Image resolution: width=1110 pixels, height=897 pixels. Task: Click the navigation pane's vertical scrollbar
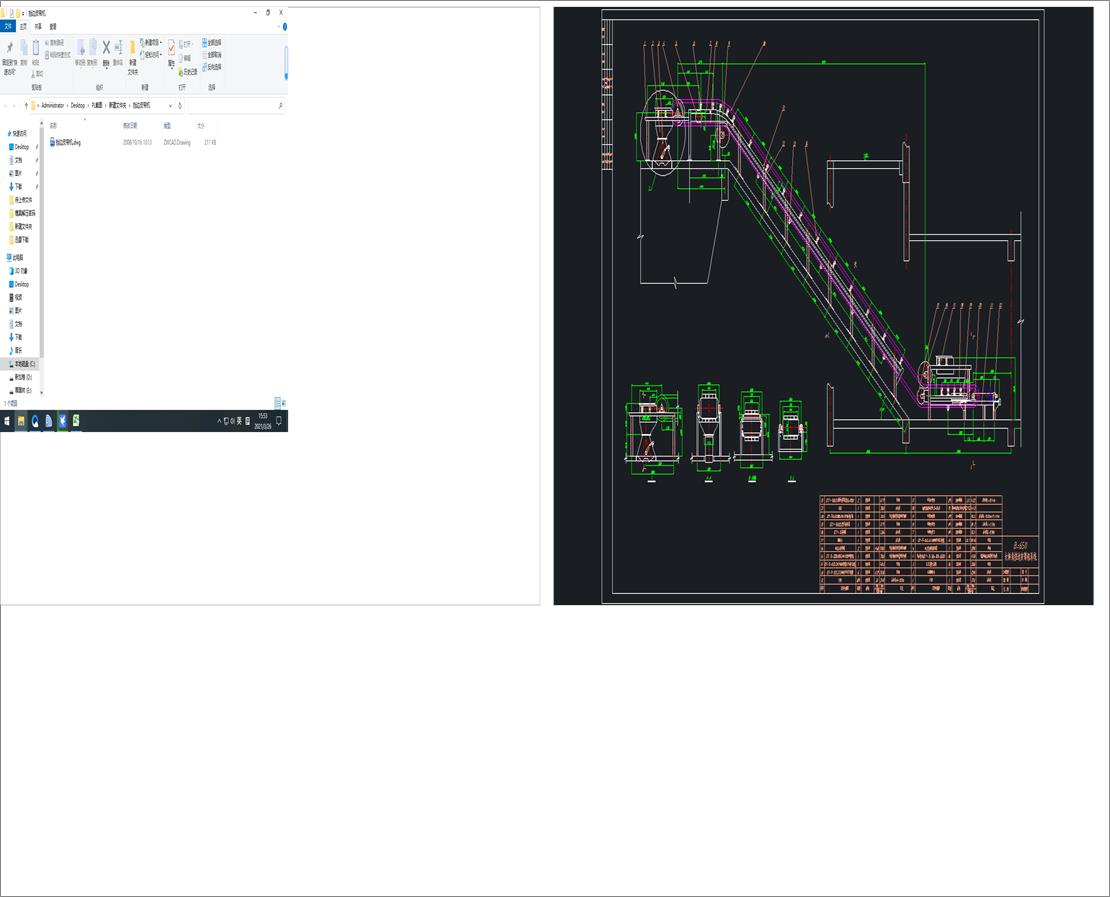pos(41,250)
